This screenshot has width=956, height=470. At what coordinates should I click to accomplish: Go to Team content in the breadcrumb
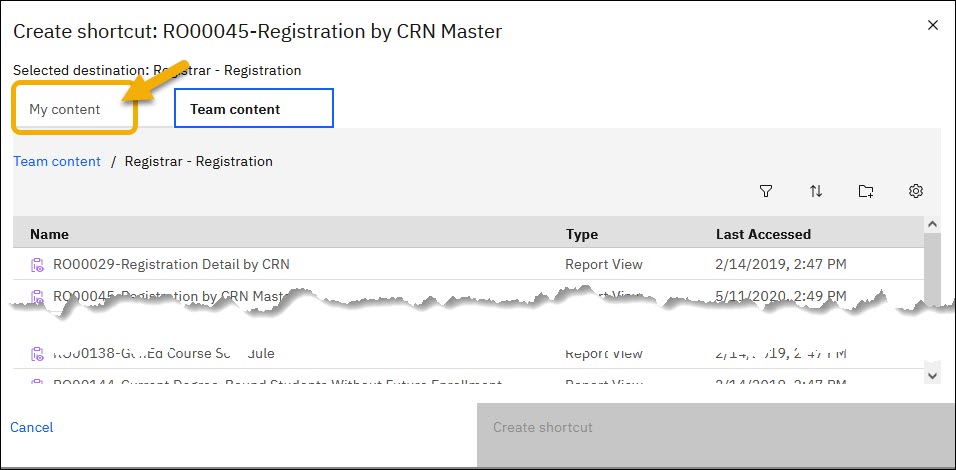57,162
